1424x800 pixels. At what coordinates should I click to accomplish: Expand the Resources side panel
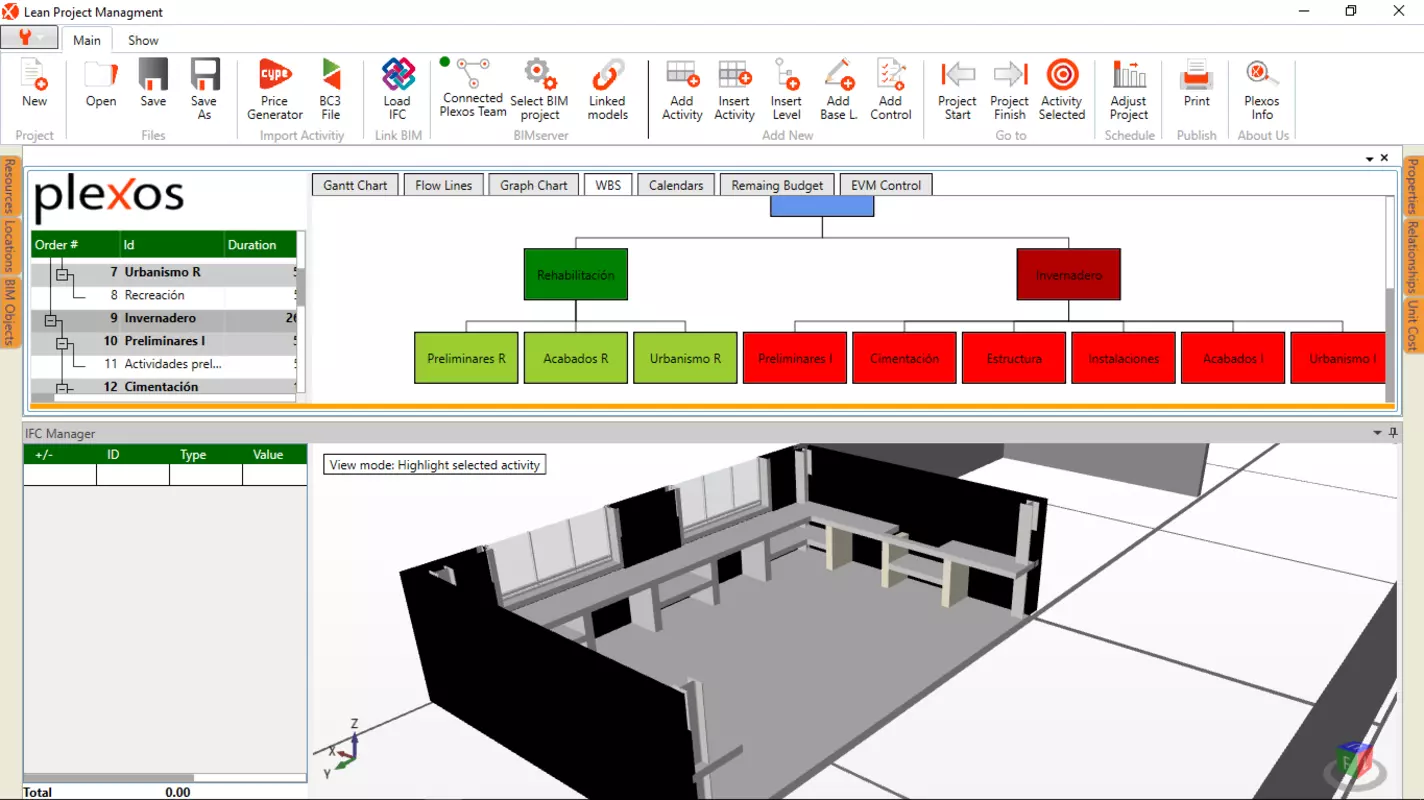tap(9, 187)
